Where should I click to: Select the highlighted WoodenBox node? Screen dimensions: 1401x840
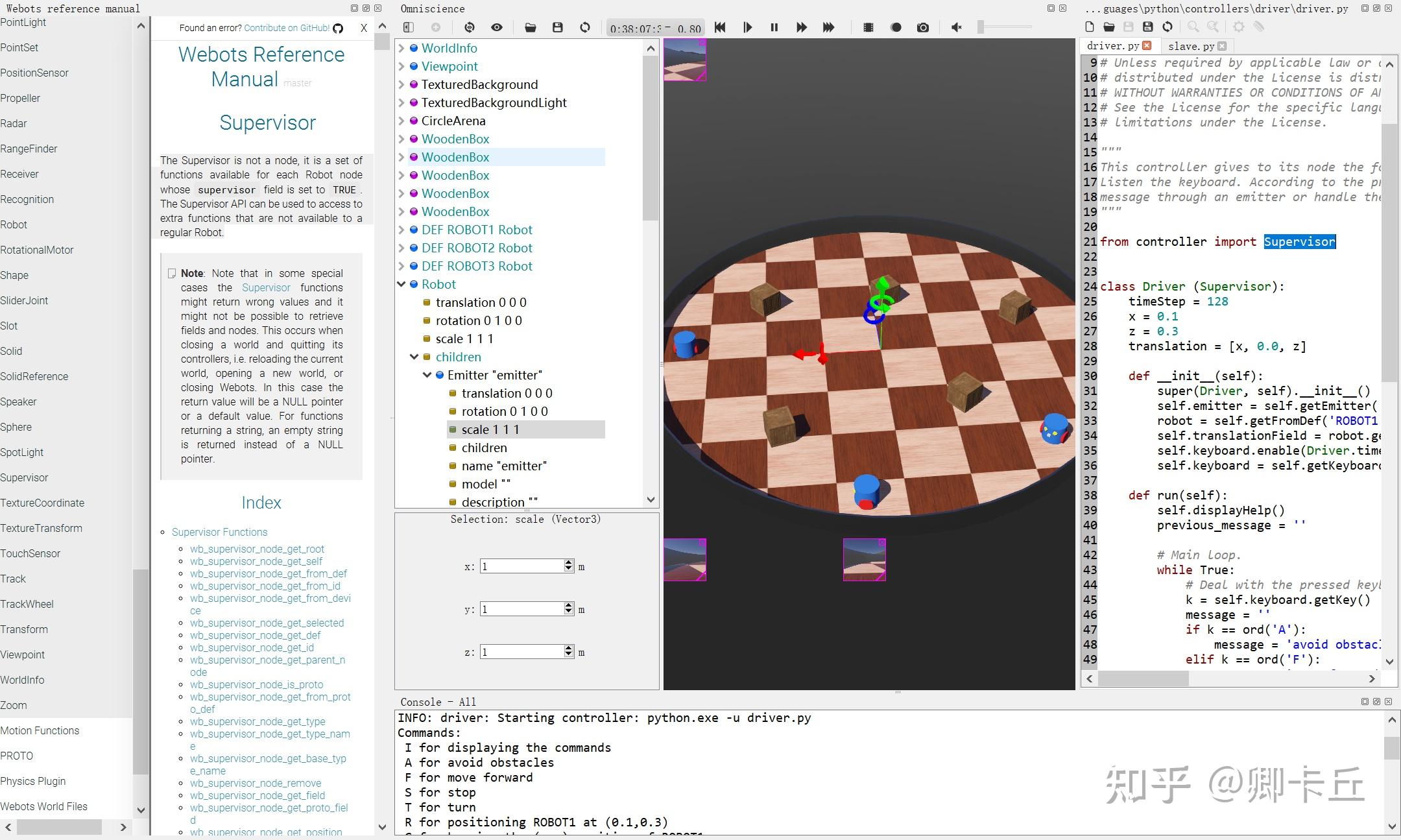tap(455, 157)
